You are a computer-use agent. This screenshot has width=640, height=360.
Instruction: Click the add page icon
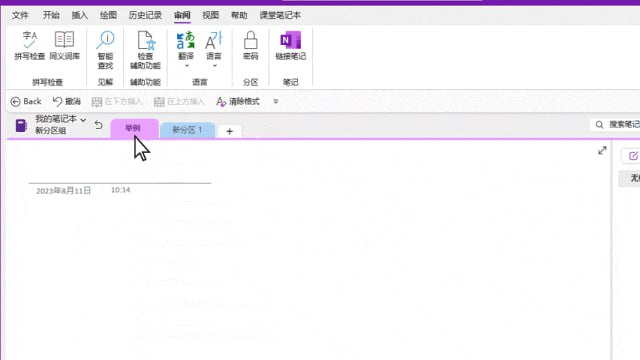click(633, 156)
